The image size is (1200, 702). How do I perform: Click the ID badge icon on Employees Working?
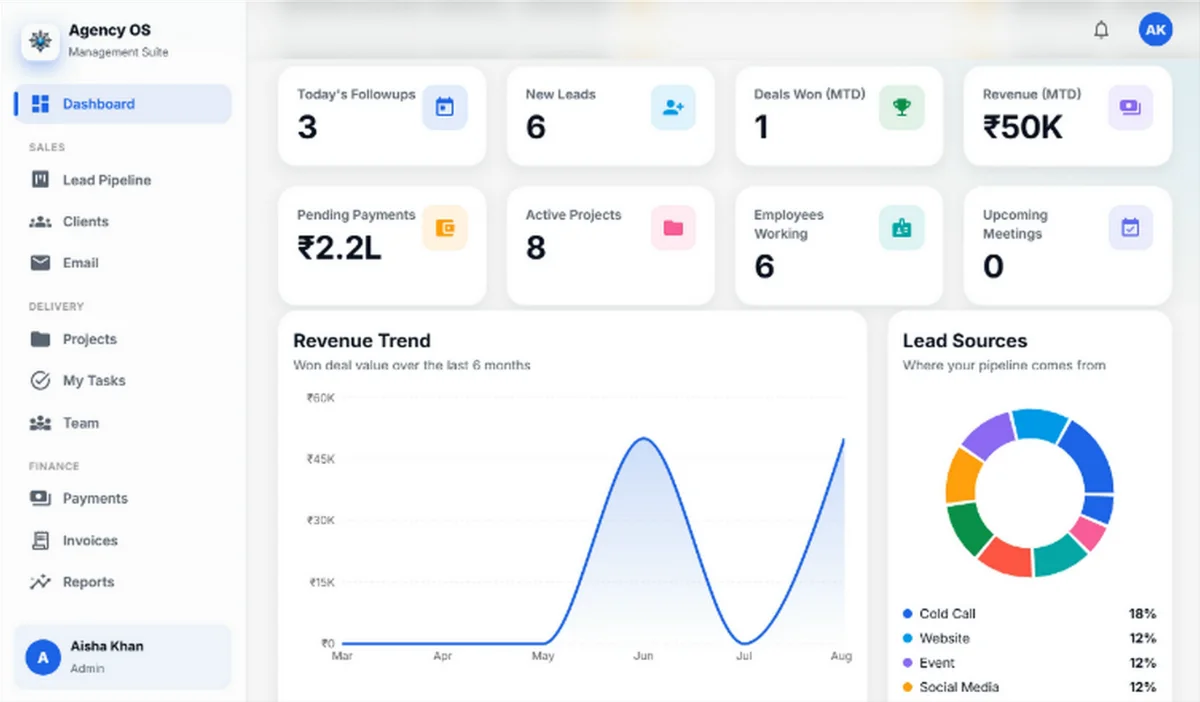(x=902, y=228)
